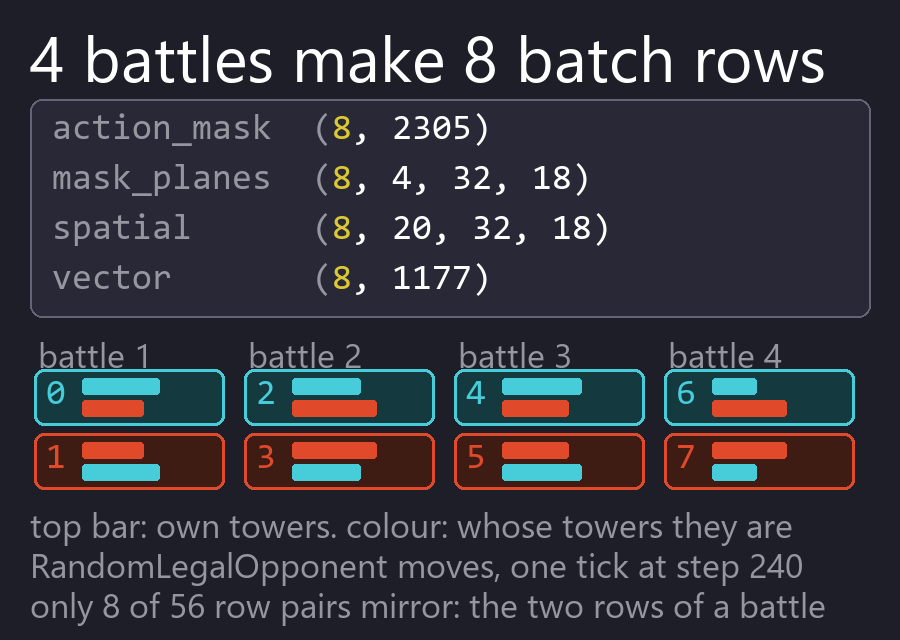Select the spatial label
Screen dimensions: 900x640
coord(121,228)
